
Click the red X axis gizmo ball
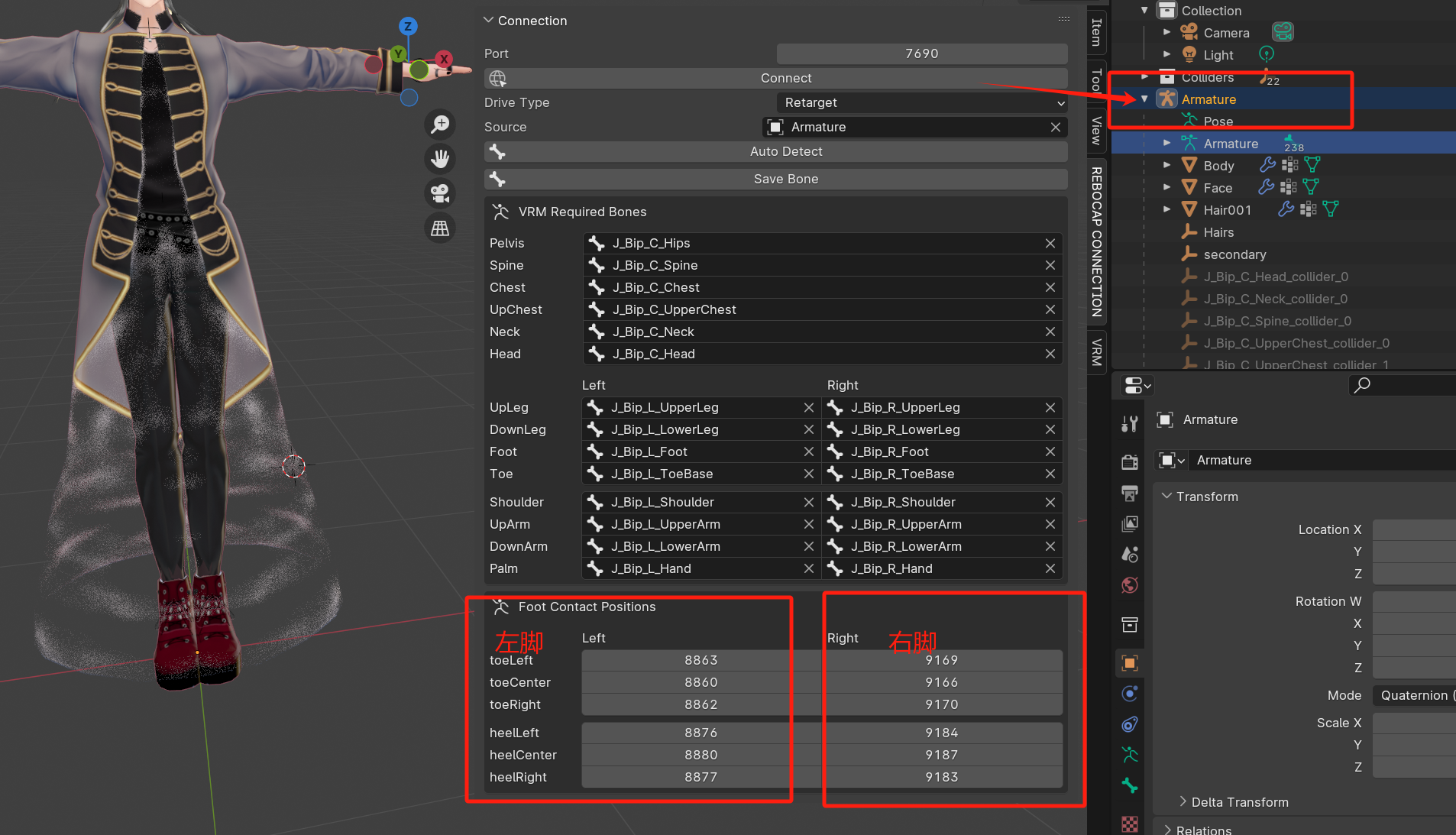pyautogui.click(x=444, y=59)
